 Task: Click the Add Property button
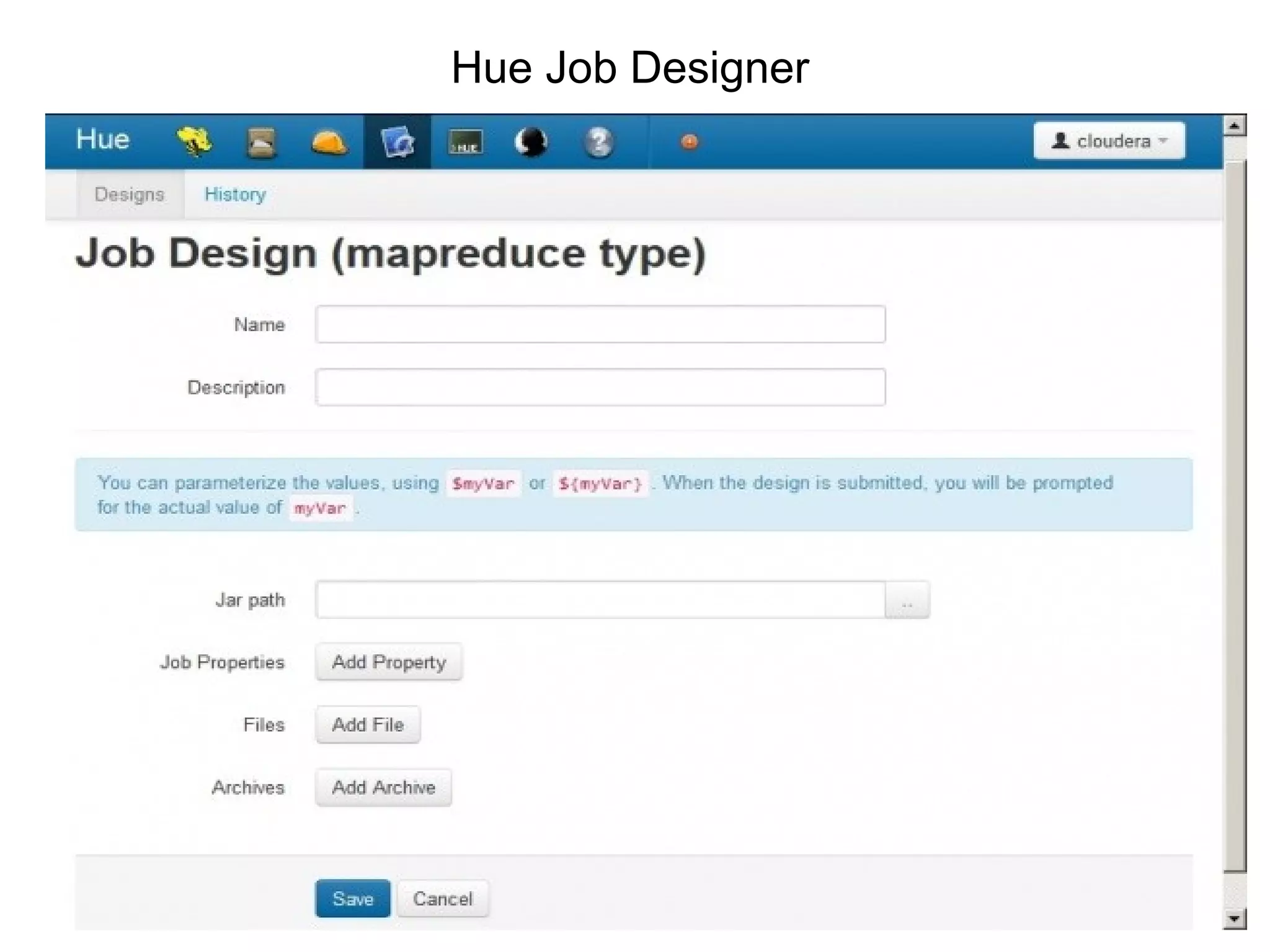click(x=389, y=662)
